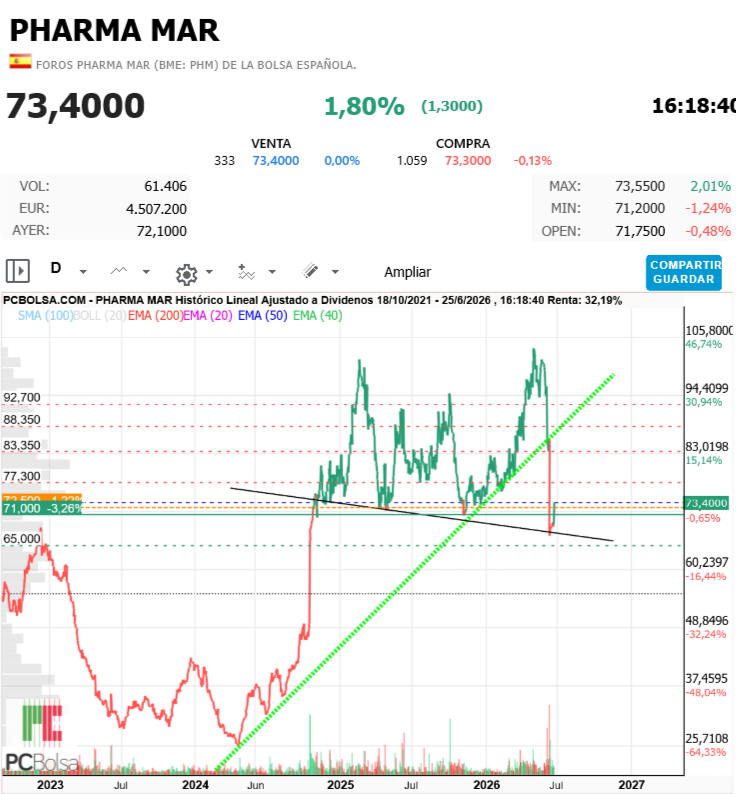This screenshot has width=736, height=794.
Task: Toggle the SMA (100) indicator label
Action: point(45,315)
